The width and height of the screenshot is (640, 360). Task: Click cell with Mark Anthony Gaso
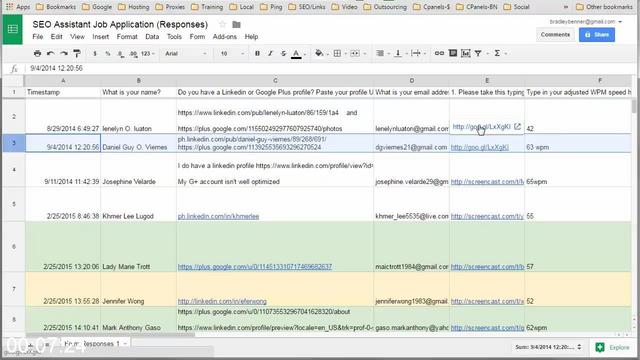click(139, 320)
